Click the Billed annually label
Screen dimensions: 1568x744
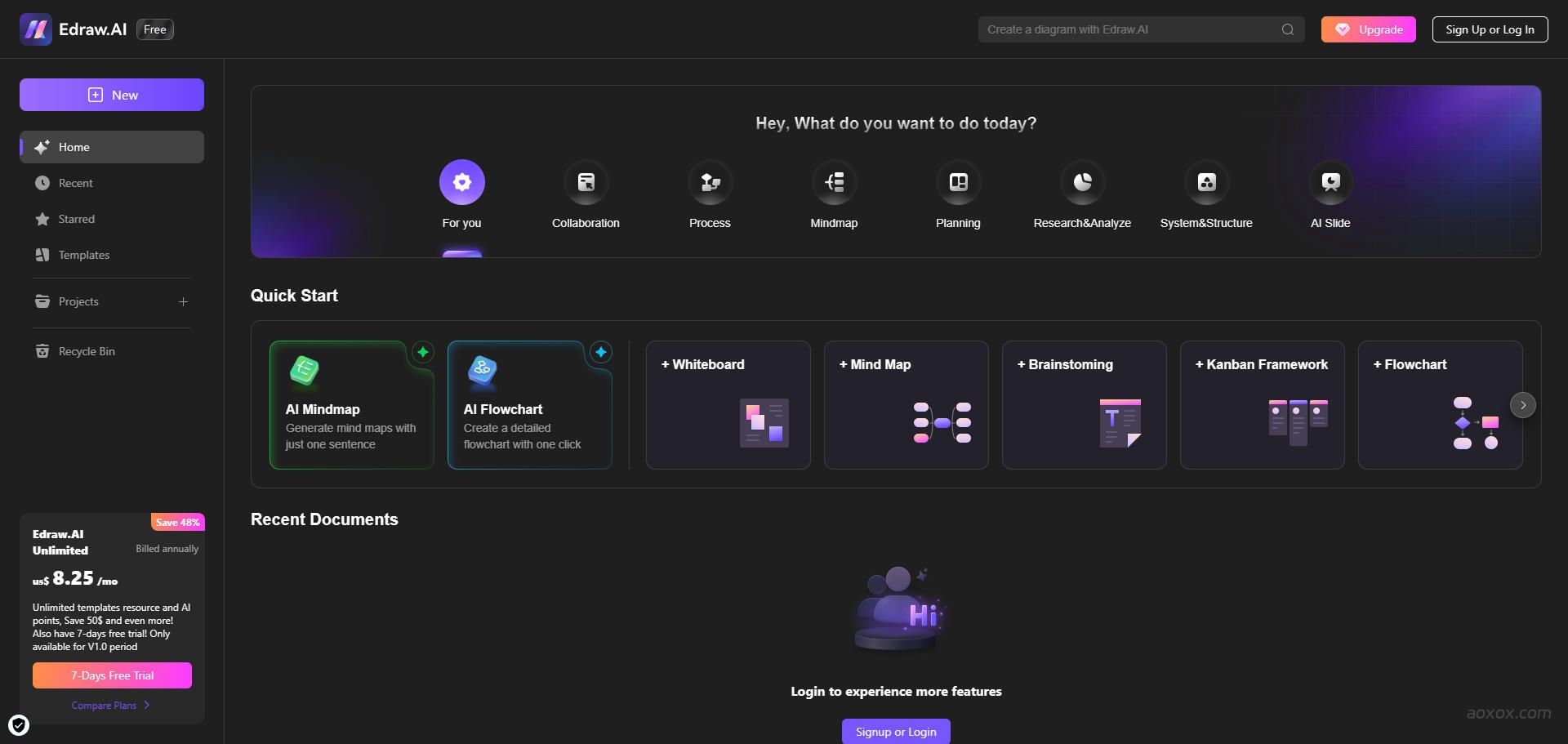(167, 549)
